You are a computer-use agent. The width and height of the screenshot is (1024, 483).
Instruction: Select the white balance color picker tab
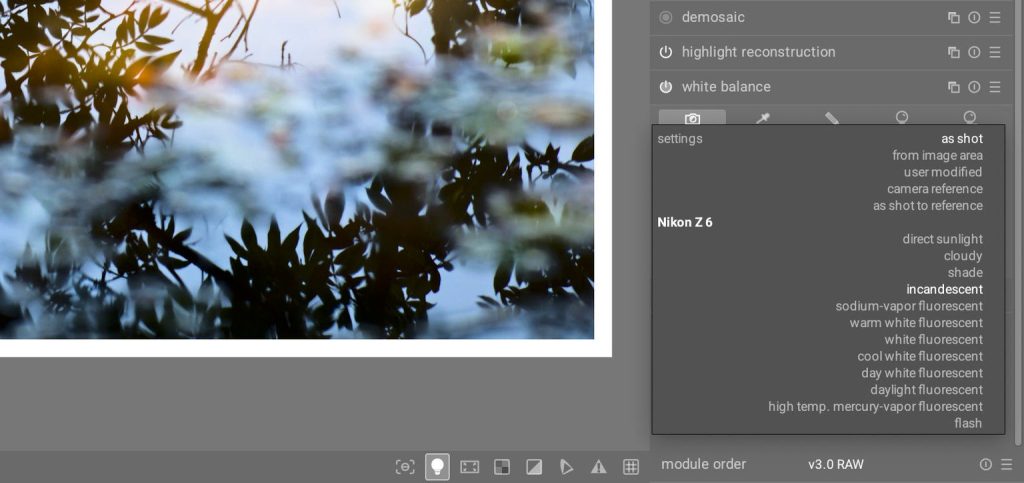pyautogui.click(x=762, y=118)
